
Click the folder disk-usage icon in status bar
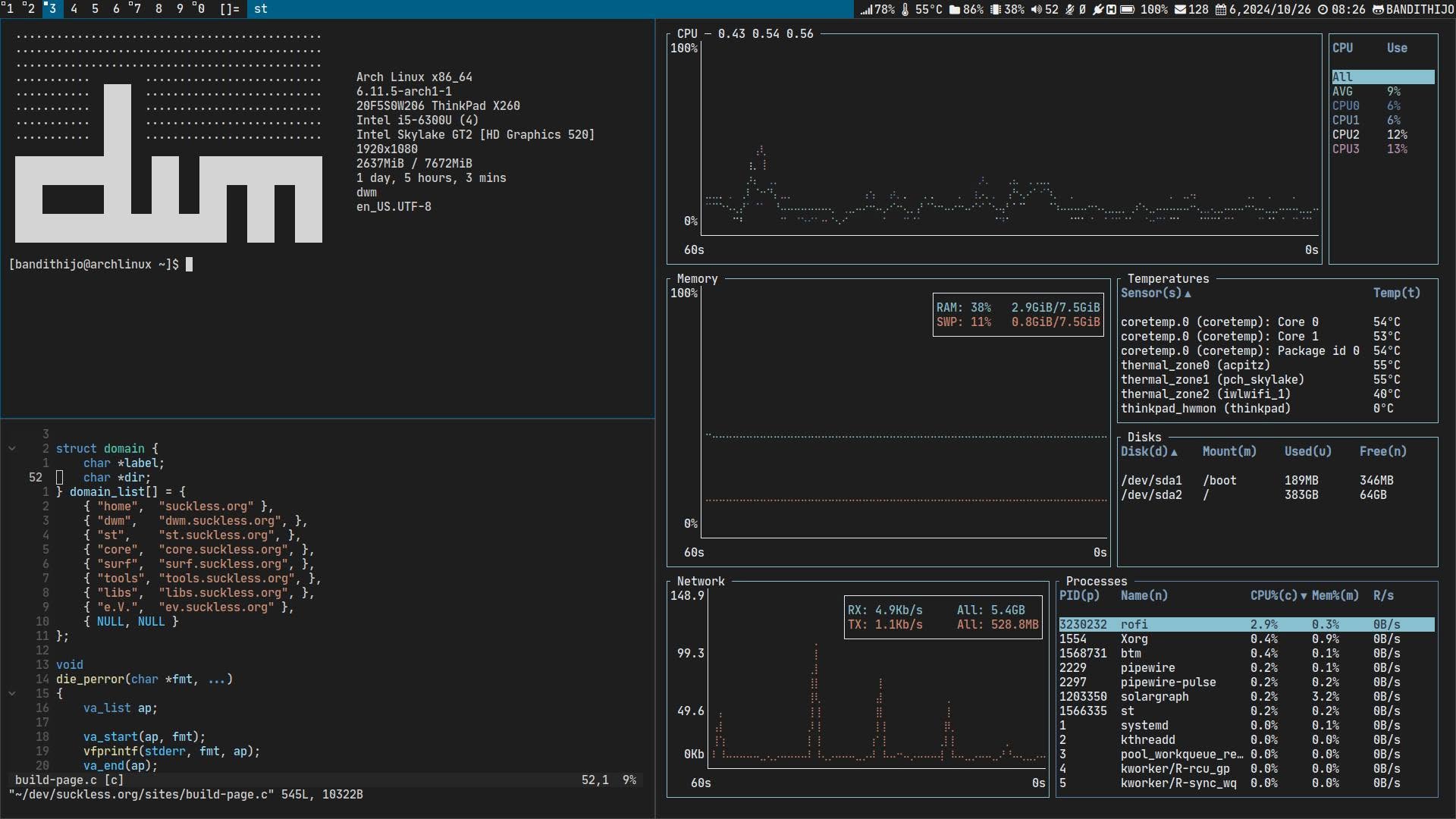pos(955,10)
